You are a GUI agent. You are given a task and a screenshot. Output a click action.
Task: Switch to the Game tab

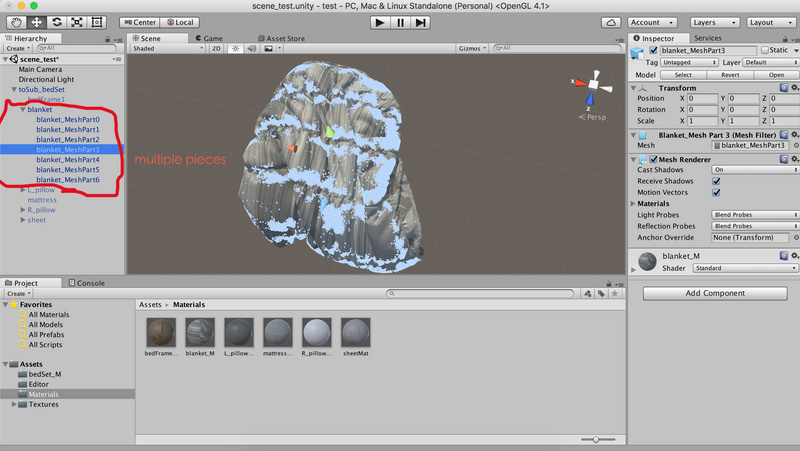[x=209, y=38]
